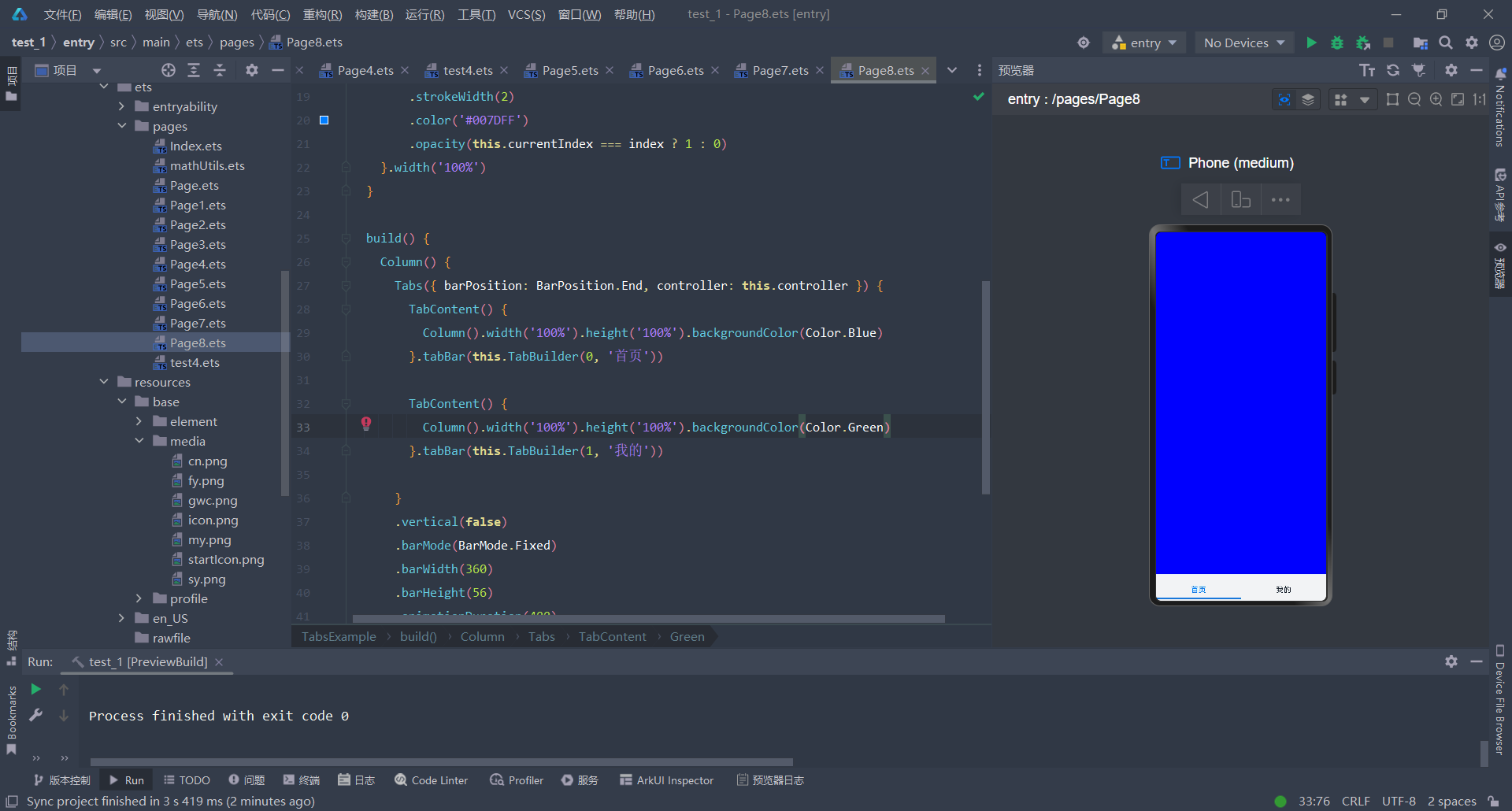This screenshot has height=811, width=1512.
Task: Open the No Devices dropdown
Action: [1243, 43]
